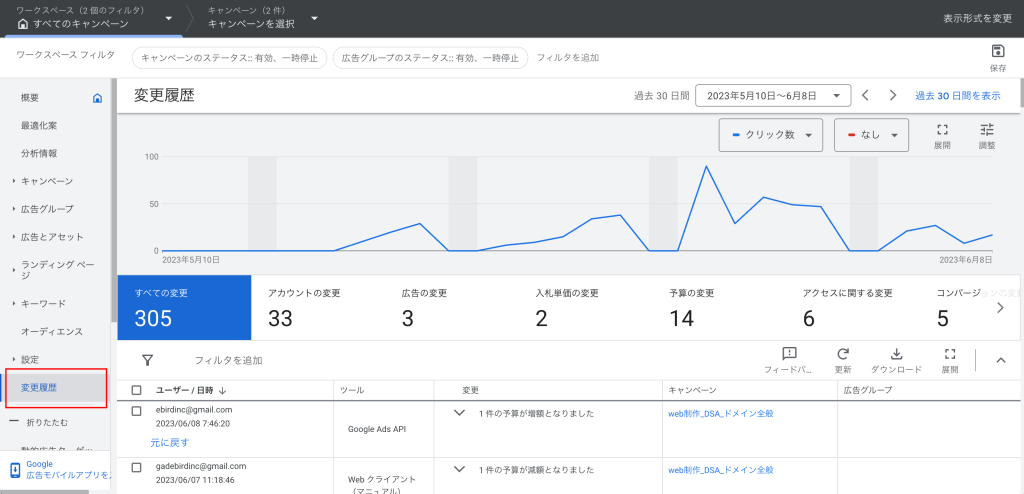The width and height of the screenshot is (1024, 494).
Task: Select the 予算の変更 14 tab
Action: click(x=719, y=308)
